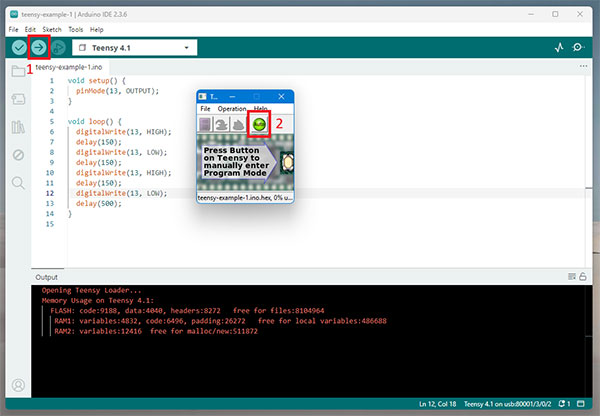Click line number 5 in gutter
This screenshot has width=600, height=416.
click(52, 122)
